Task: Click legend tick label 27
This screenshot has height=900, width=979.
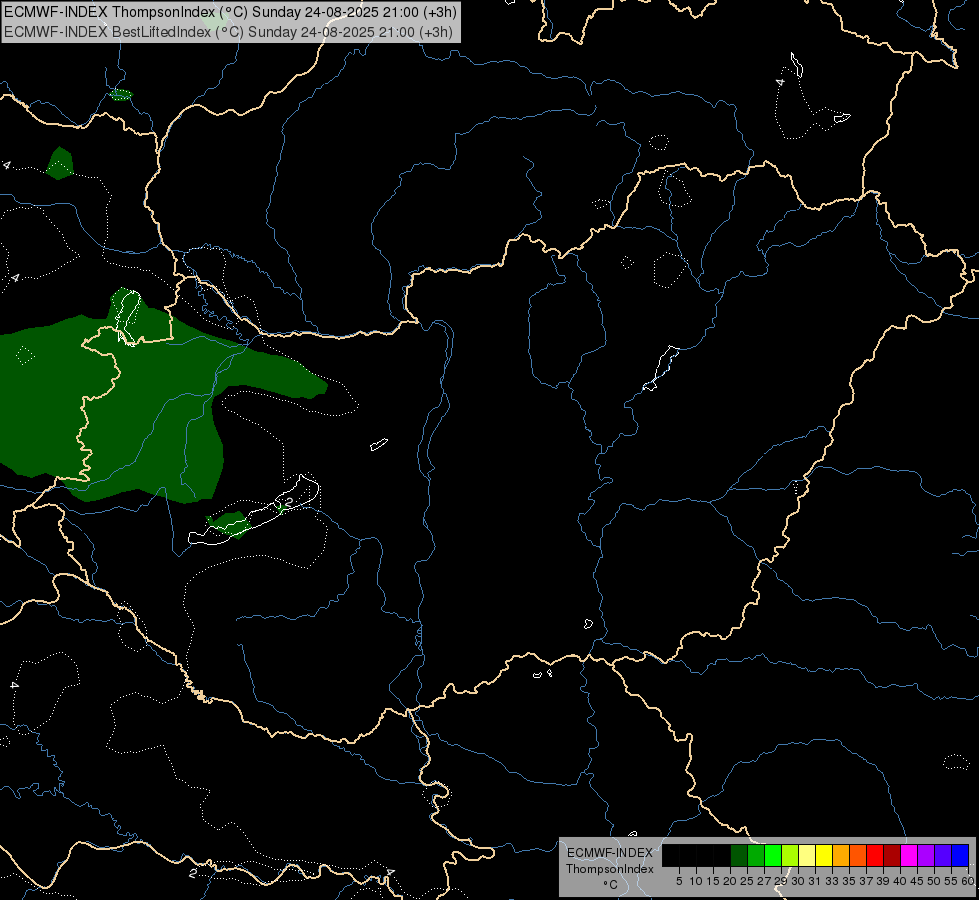Action: pyautogui.click(x=764, y=881)
